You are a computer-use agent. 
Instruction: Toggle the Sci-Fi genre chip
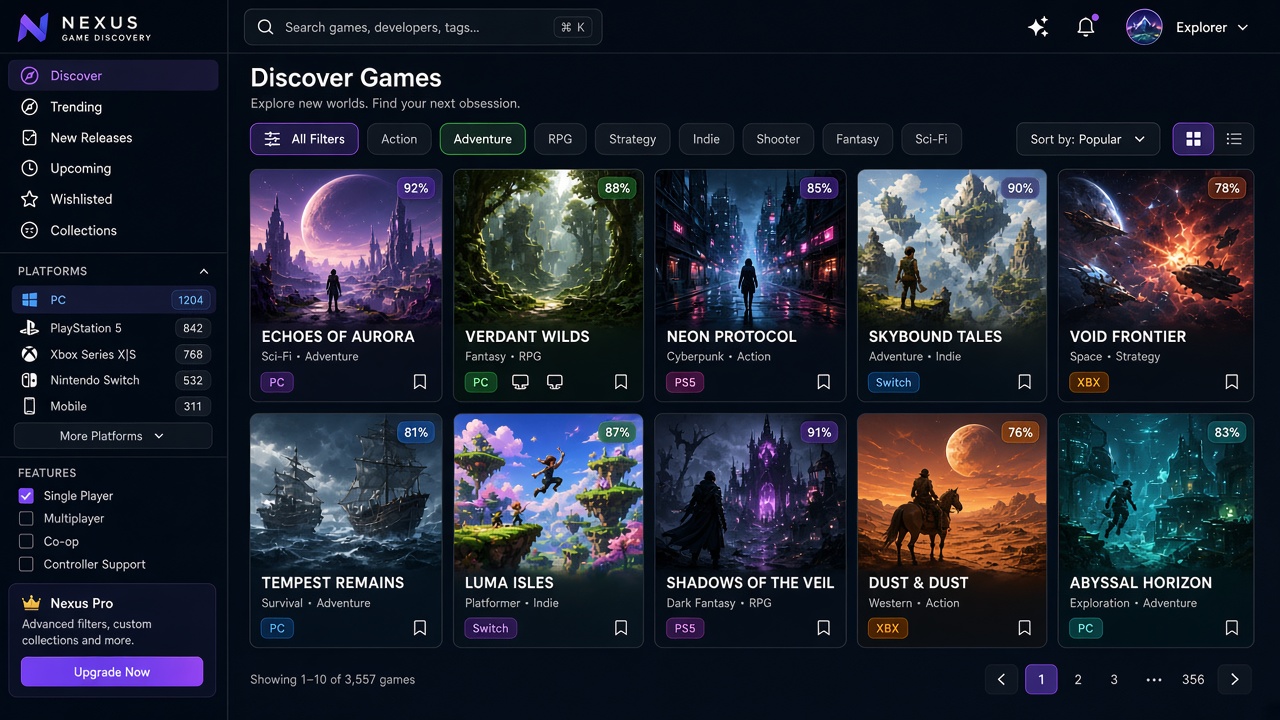coord(931,139)
